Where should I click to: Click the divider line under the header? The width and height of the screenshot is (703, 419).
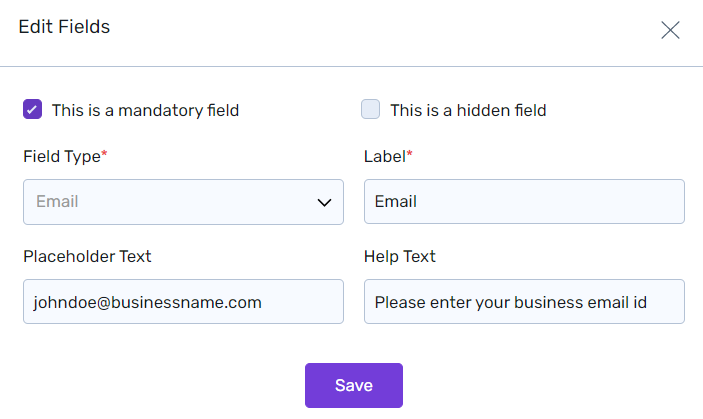point(351,66)
